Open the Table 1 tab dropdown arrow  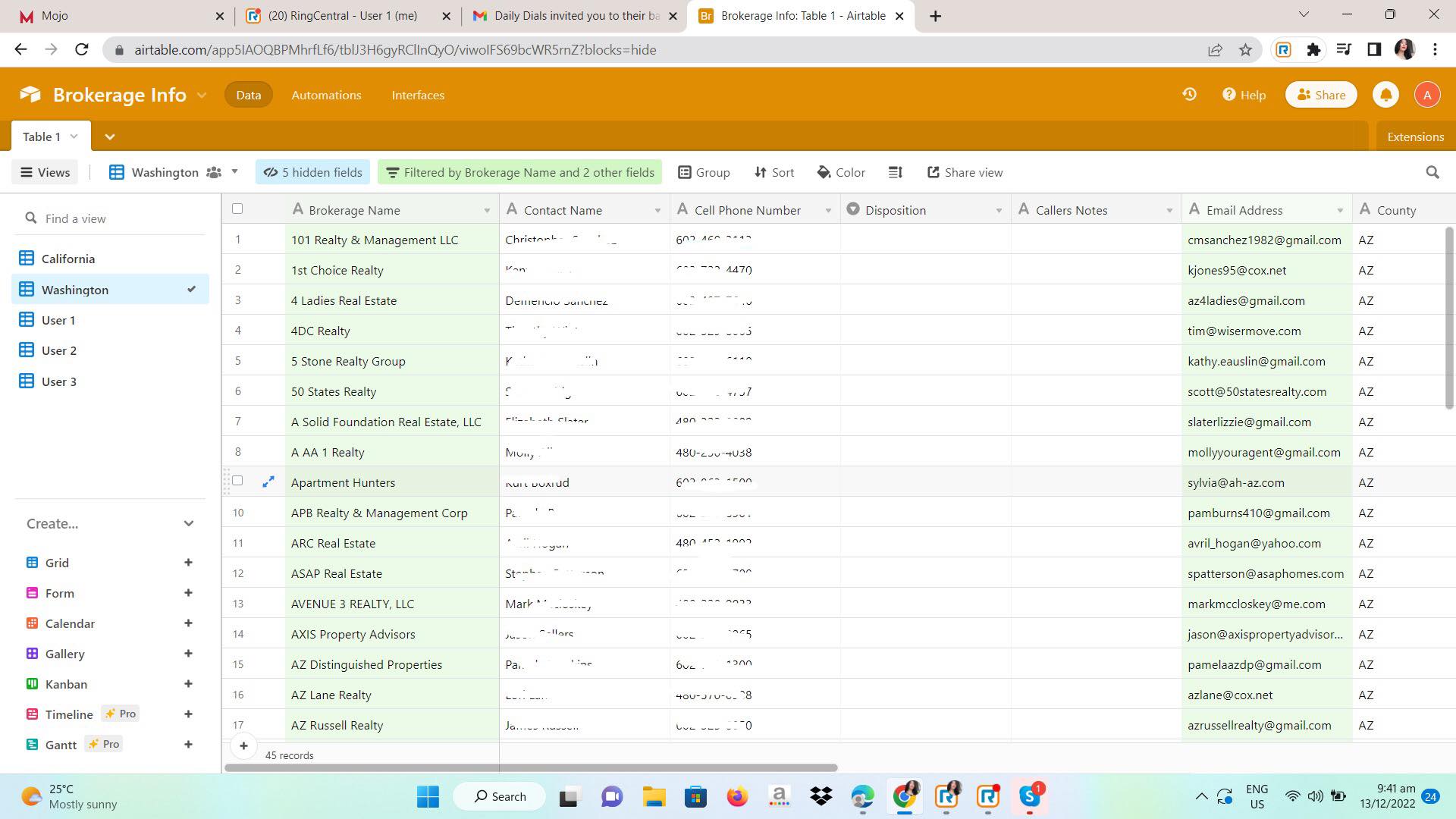point(74,137)
